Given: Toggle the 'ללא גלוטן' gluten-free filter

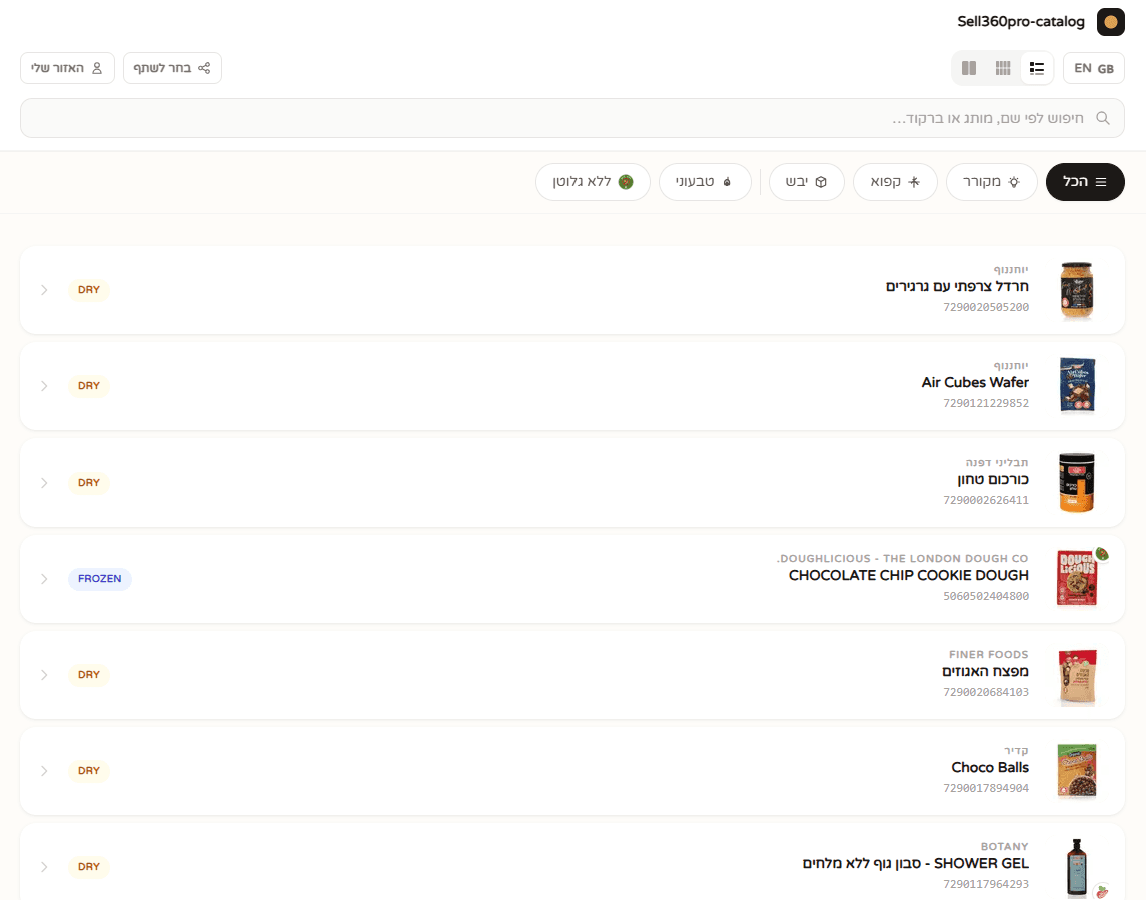Looking at the screenshot, I should pyautogui.click(x=593, y=182).
